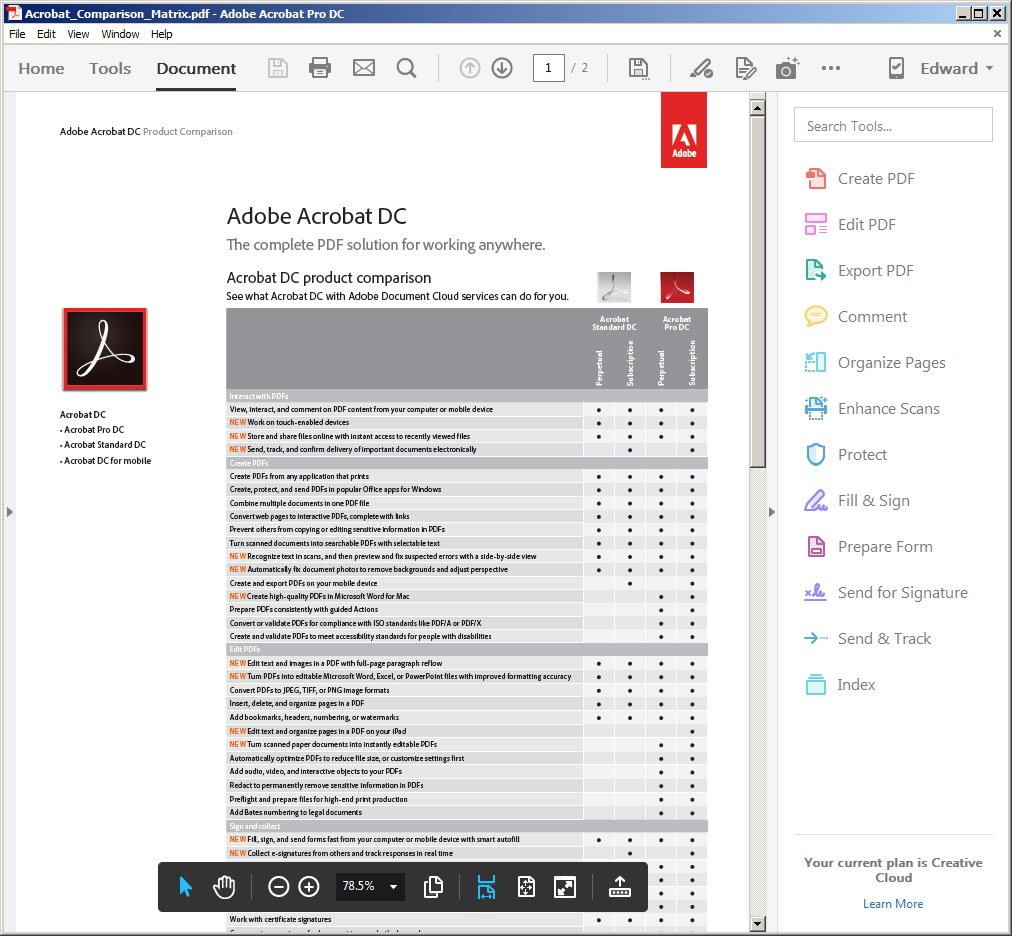Open more tools three-dots icon
Viewport: 1012px width, 936px height.
point(831,68)
